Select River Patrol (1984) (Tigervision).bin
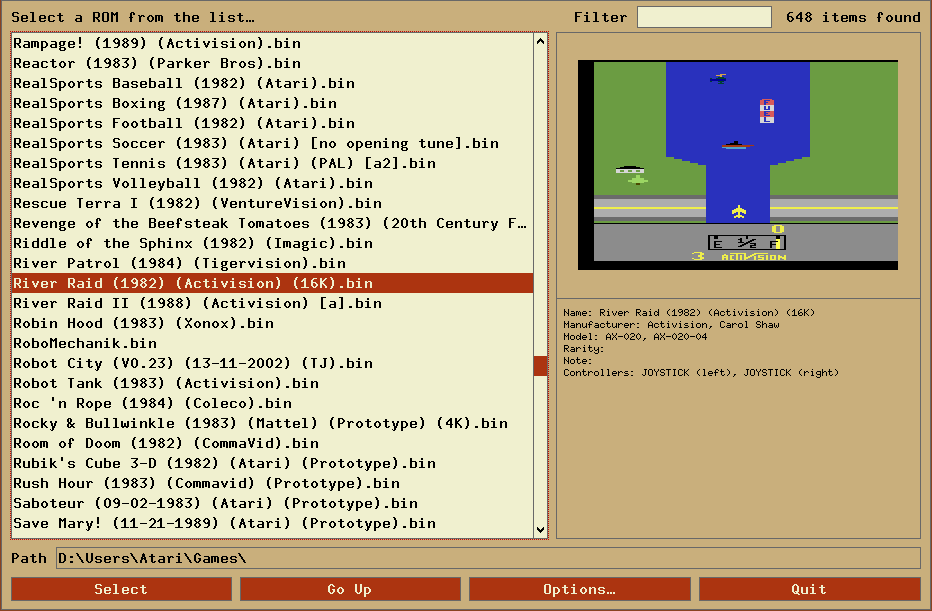 point(272,263)
